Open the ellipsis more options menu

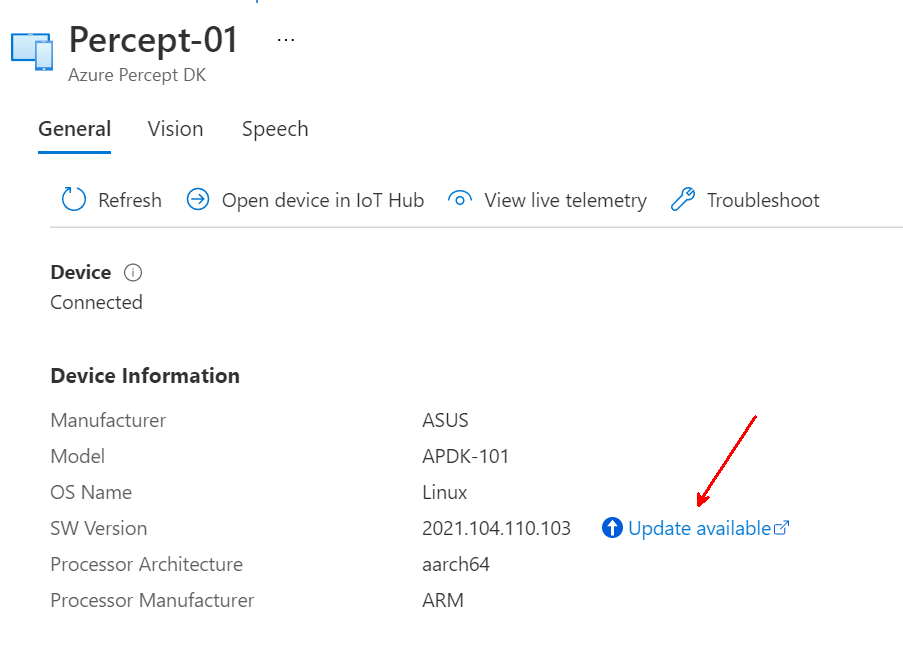[286, 40]
